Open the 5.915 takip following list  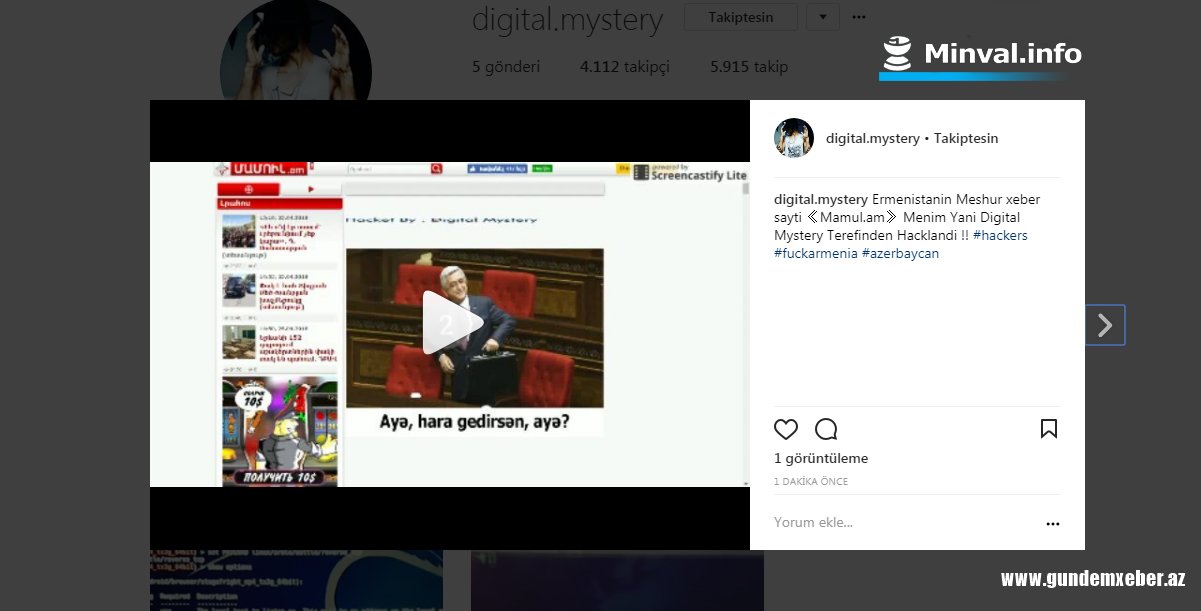pos(749,67)
